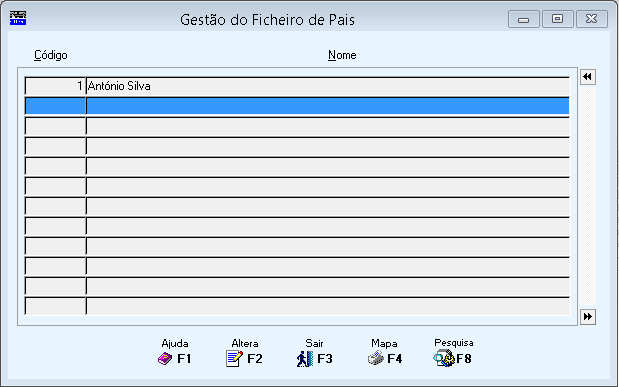The image size is (619, 387).
Task: Minimize the Gestão do Ficheiro de Pais window
Action: [523, 19]
